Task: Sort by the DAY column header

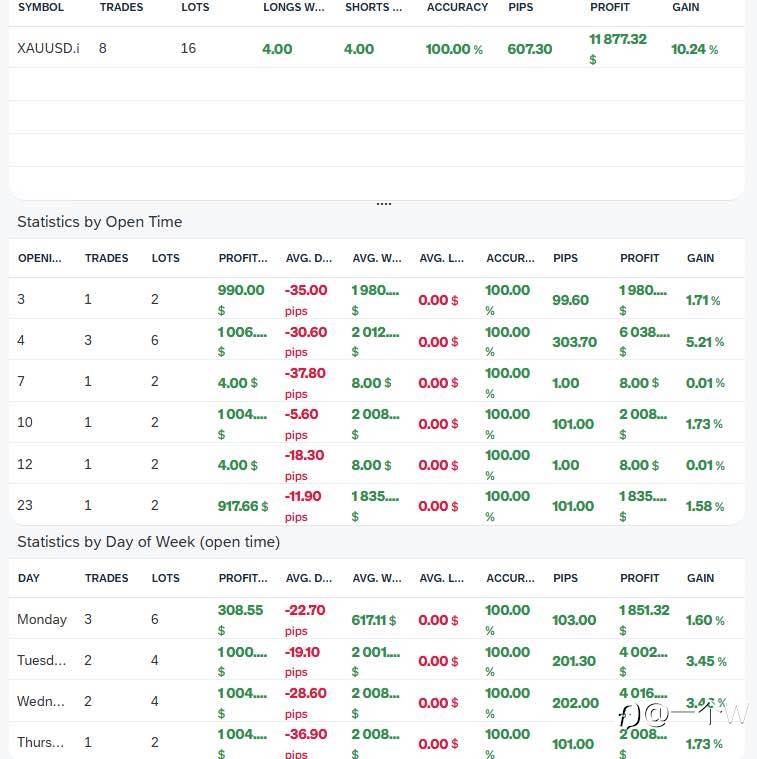Action: [29, 578]
